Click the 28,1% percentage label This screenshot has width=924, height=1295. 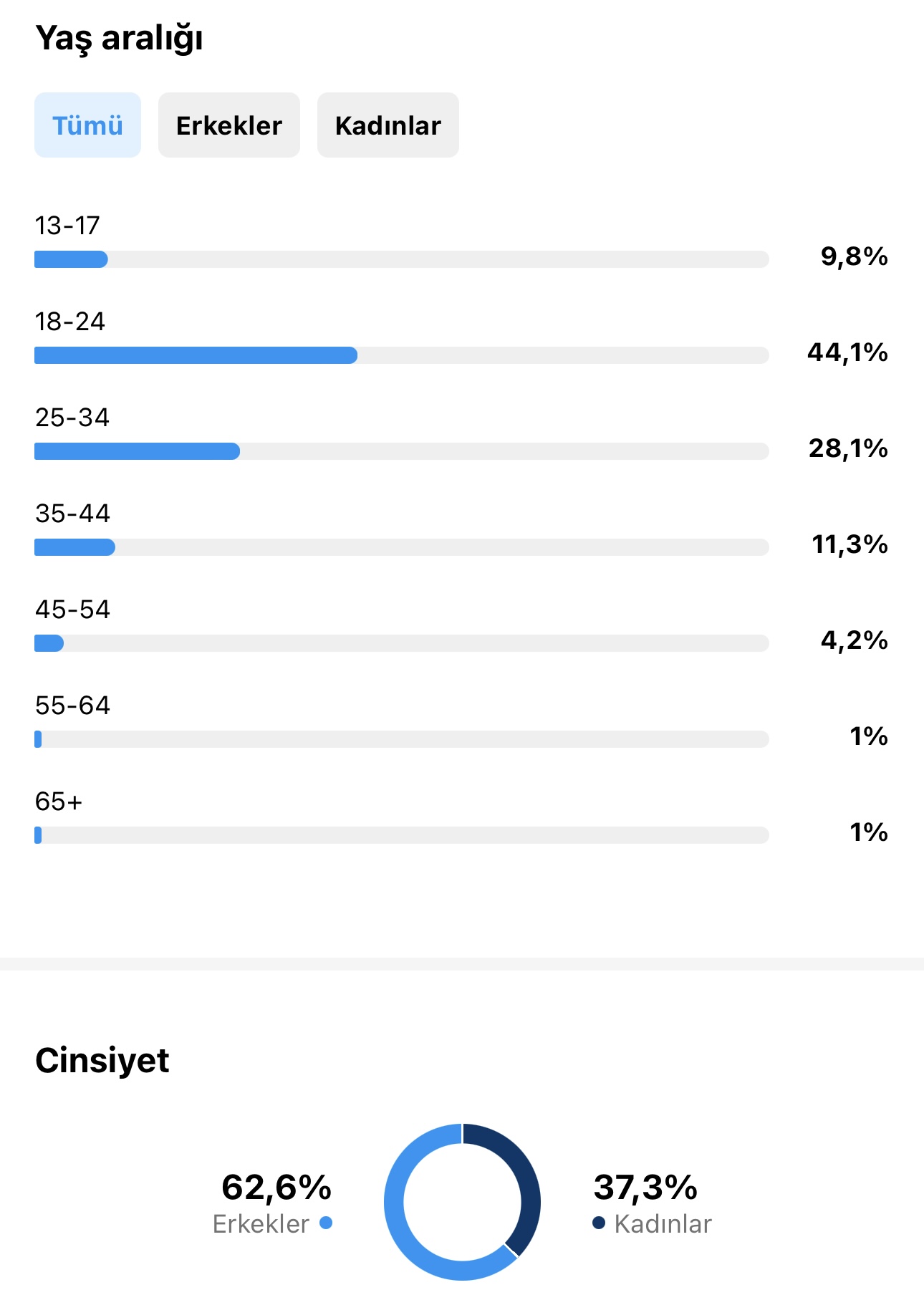click(848, 448)
